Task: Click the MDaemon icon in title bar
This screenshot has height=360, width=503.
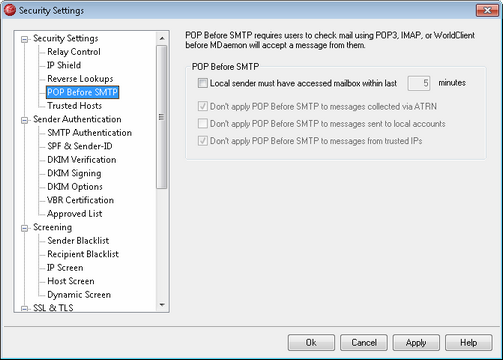Action: click(10, 10)
